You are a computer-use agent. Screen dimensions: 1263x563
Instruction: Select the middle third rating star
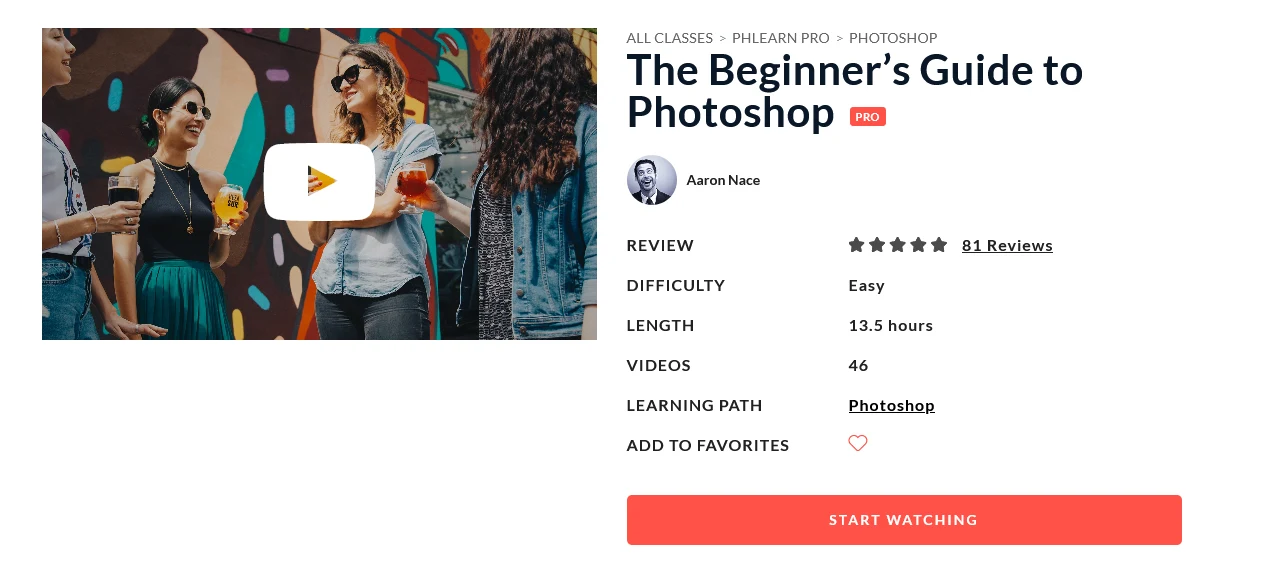tap(898, 245)
